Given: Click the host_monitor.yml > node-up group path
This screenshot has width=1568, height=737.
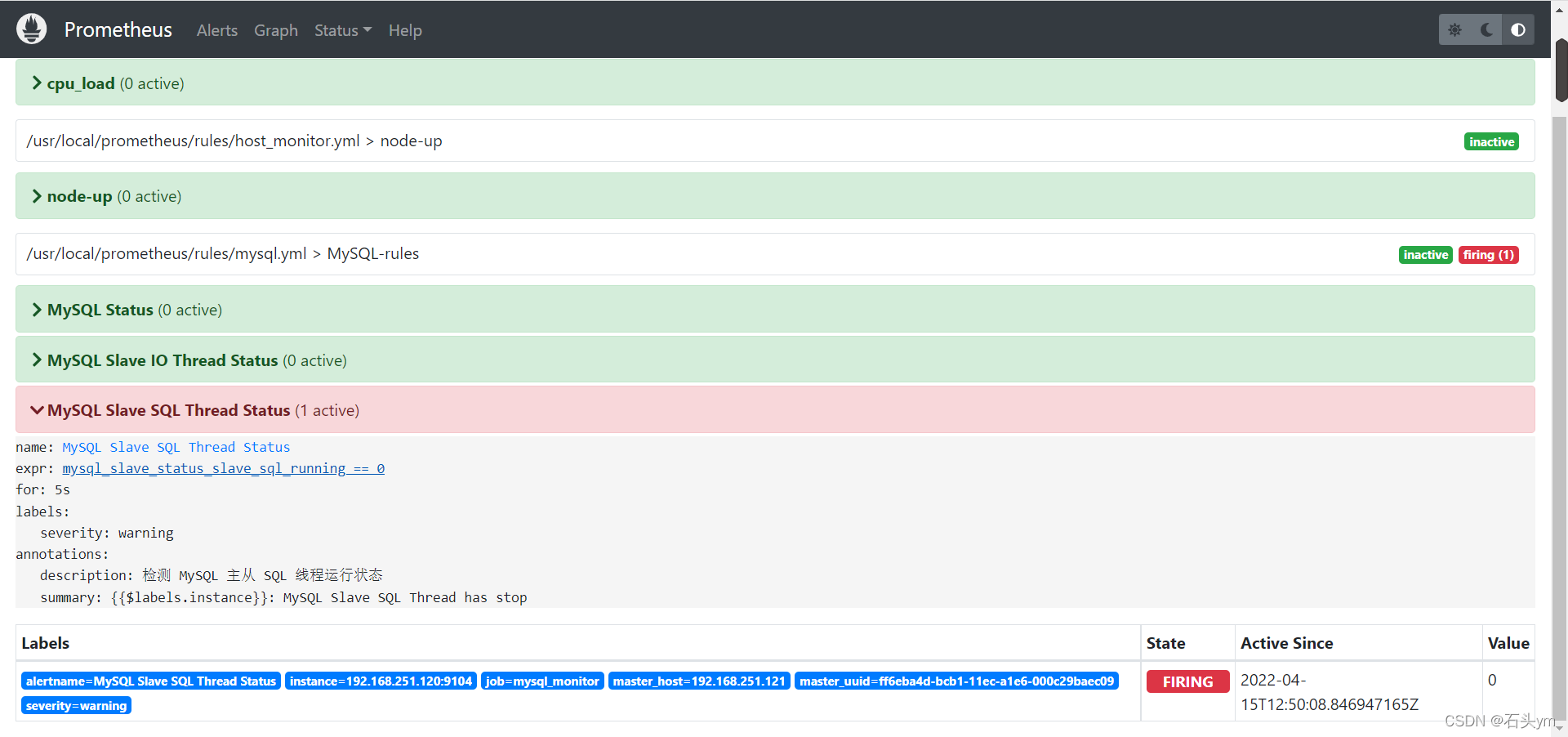Looking at the screenshot, I should pyautogui.click(x=234, y=141).
